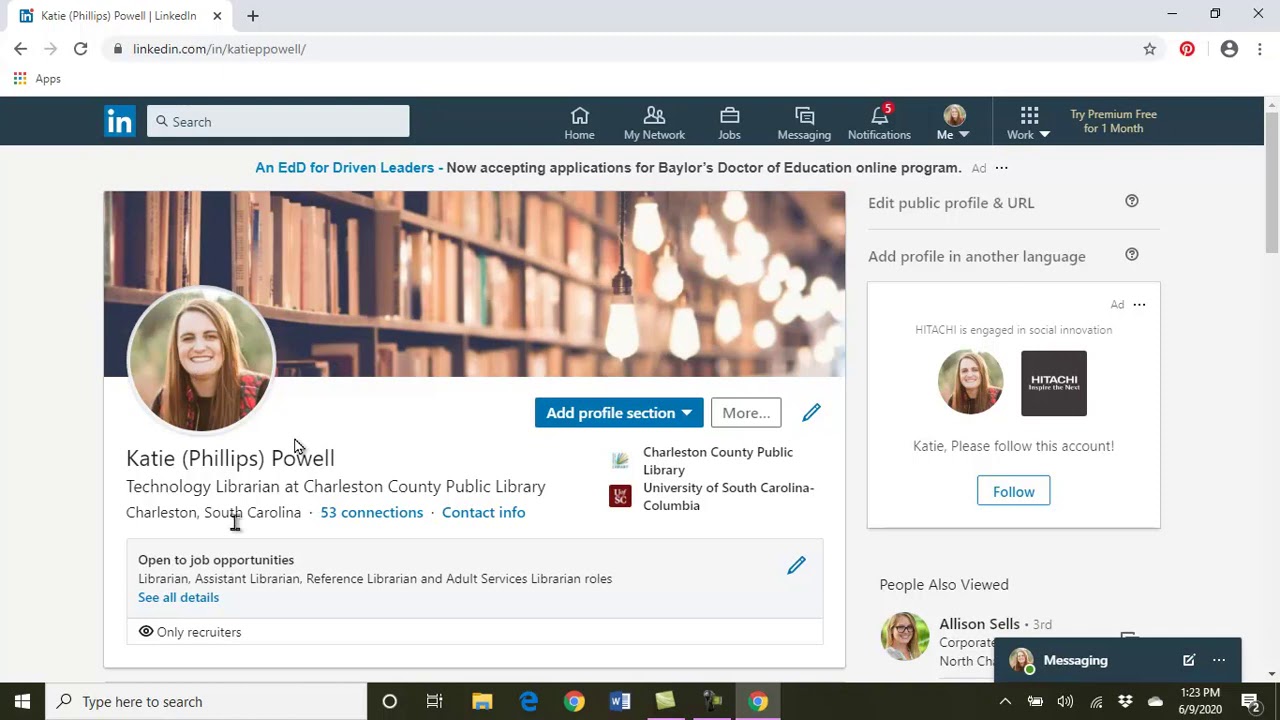The image size is (1280, 720).
Task: Open the Jobs briefcase icon
Action: (729, 123)
